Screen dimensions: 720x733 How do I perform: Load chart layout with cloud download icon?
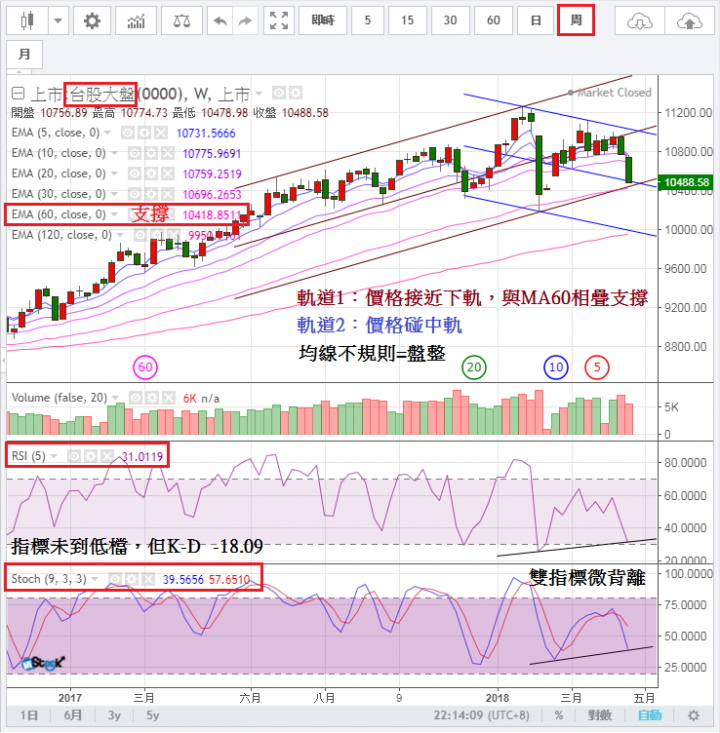pyautogui.click(x=639, y=21)
